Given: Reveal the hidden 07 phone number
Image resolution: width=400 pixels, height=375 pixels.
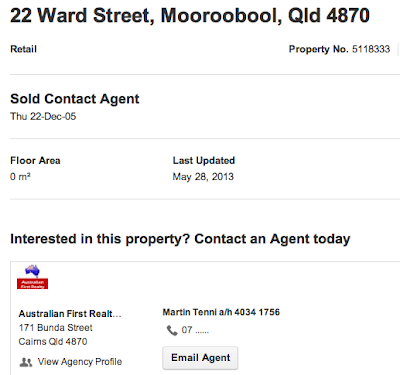Looking at the screenshot, I should pyautogui.click(x=195, y=330).
